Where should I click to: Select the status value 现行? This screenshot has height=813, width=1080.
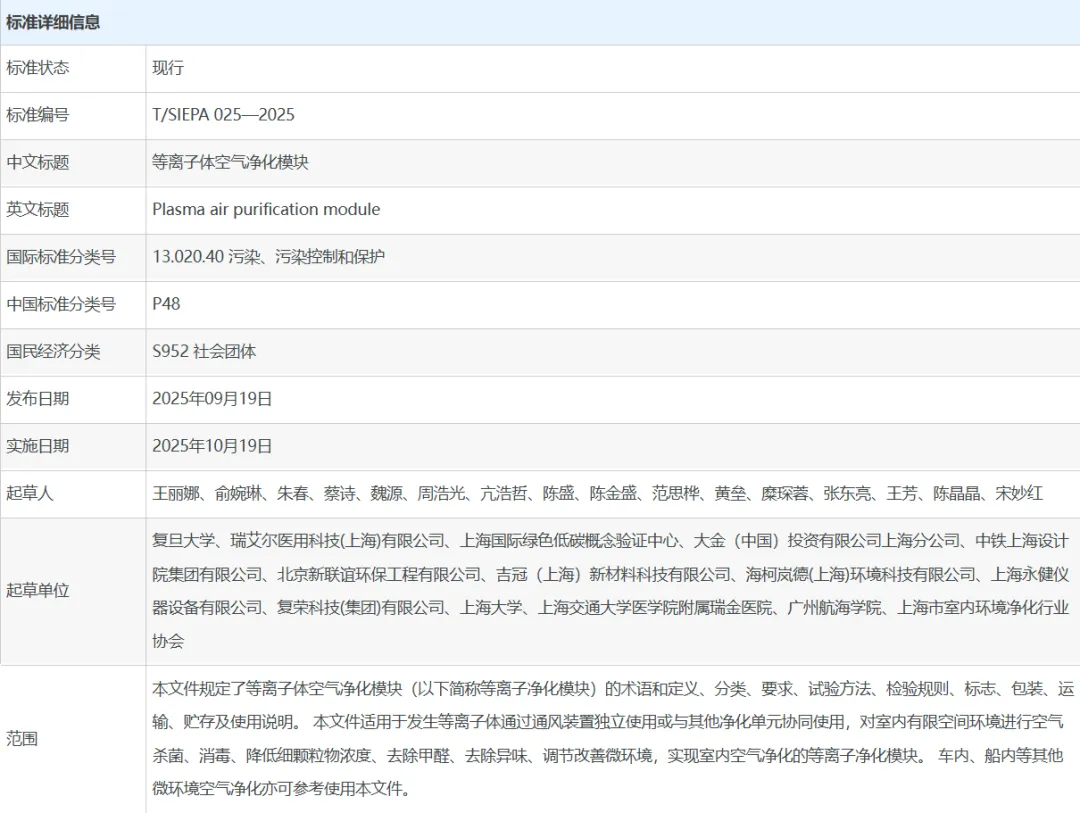[x=168, y=68]
